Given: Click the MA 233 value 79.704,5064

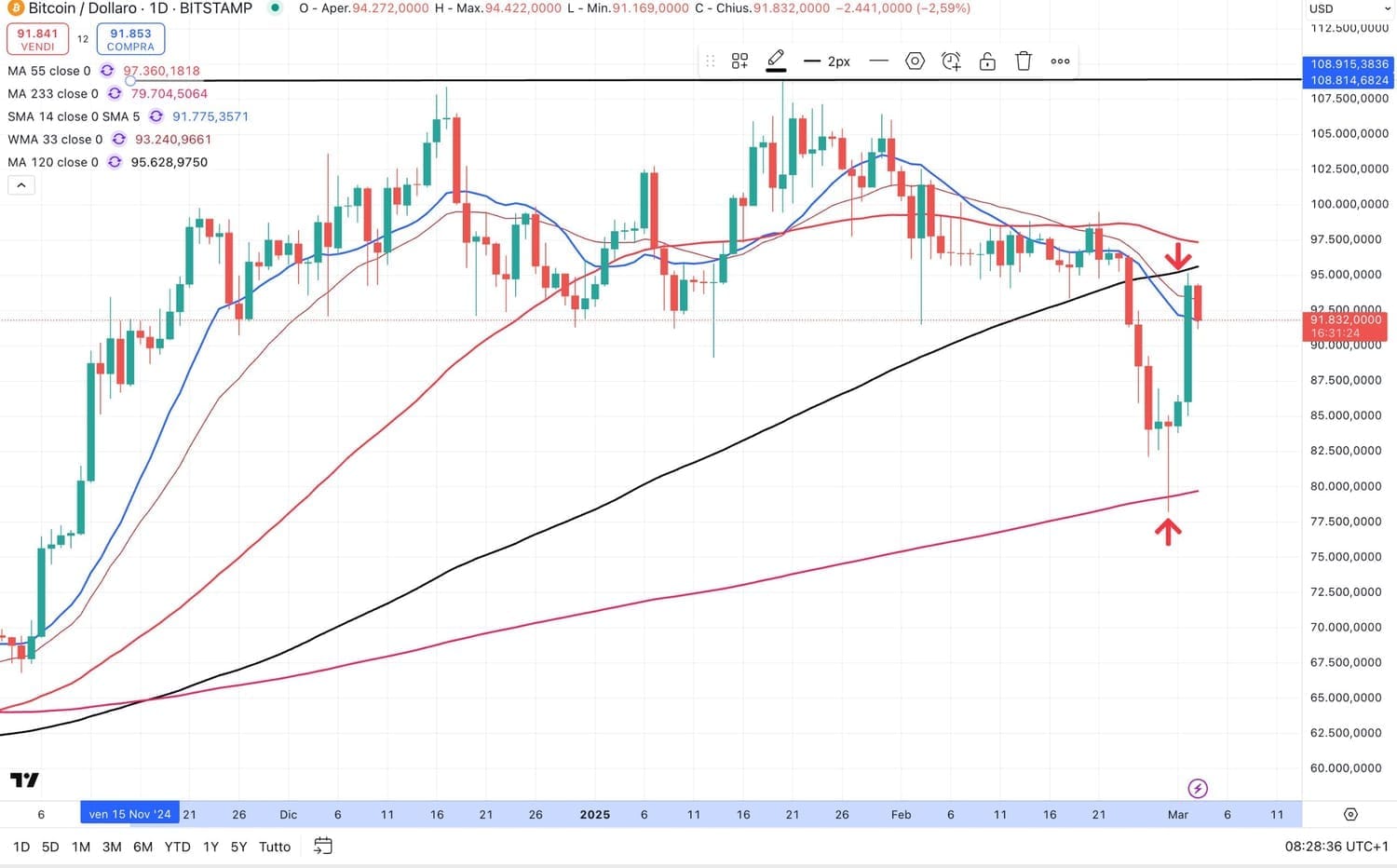Looking at the screenshot, I should [x=170, y=94].
